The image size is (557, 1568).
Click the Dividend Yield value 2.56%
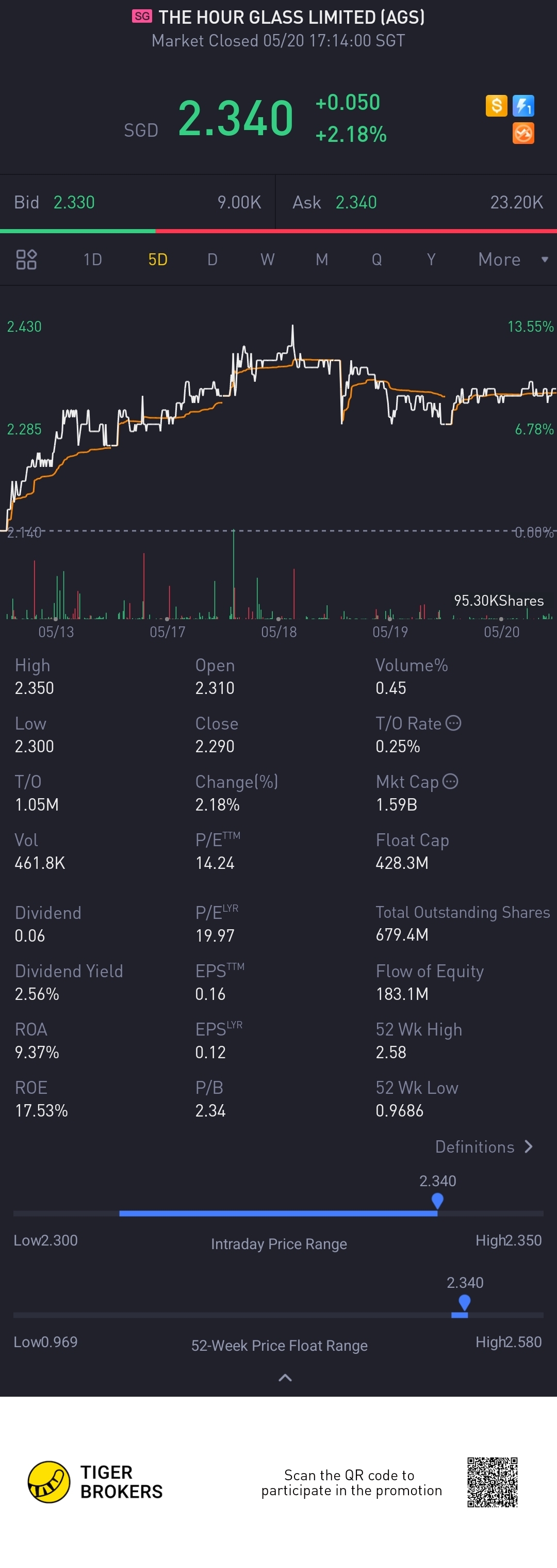(37, 994)
